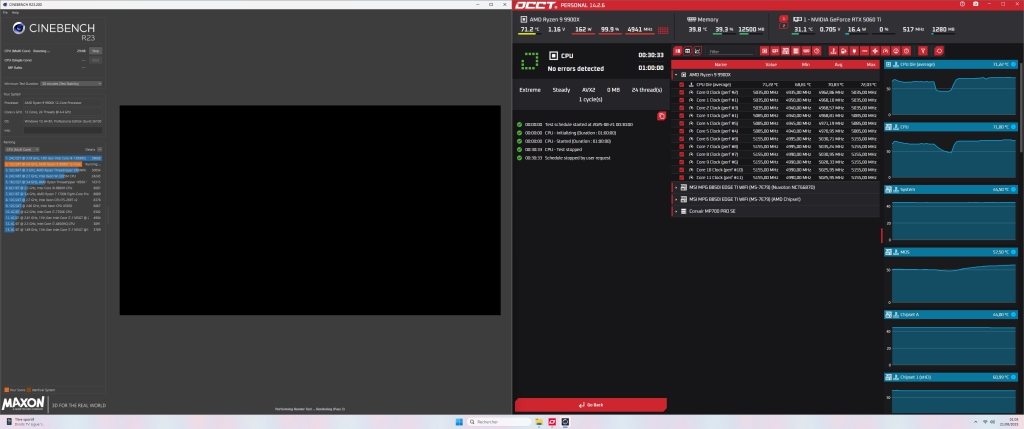1024x429 pixels.
Task: Click info icon on Chipset A graph header
Action: tap(1014, 314)
